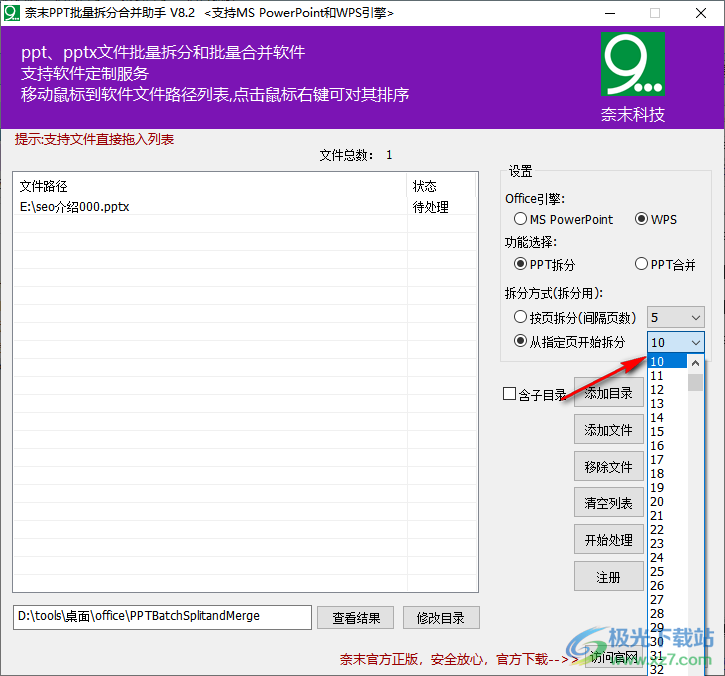Pick 22 in the dropdown list
Screen dimensions: 725x676
[668, 529]
